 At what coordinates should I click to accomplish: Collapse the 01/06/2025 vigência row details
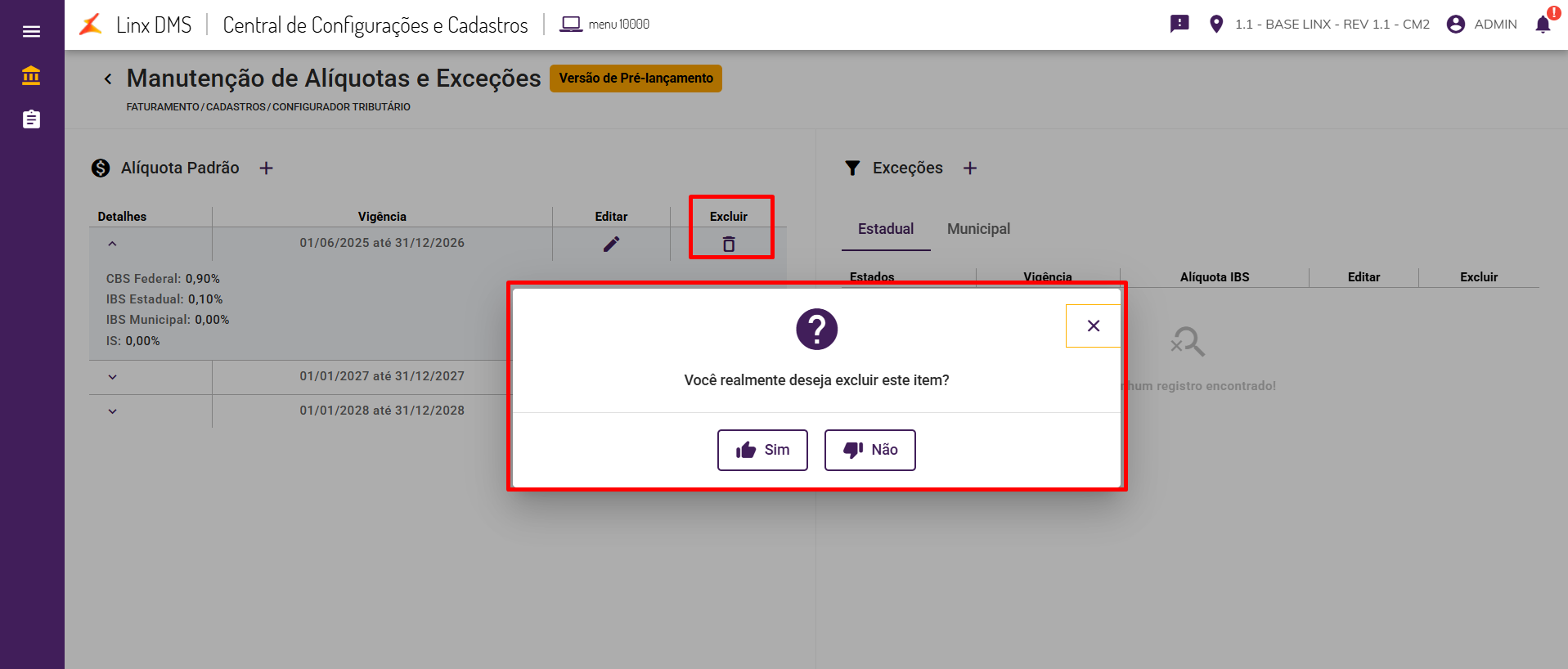point(112,244)
